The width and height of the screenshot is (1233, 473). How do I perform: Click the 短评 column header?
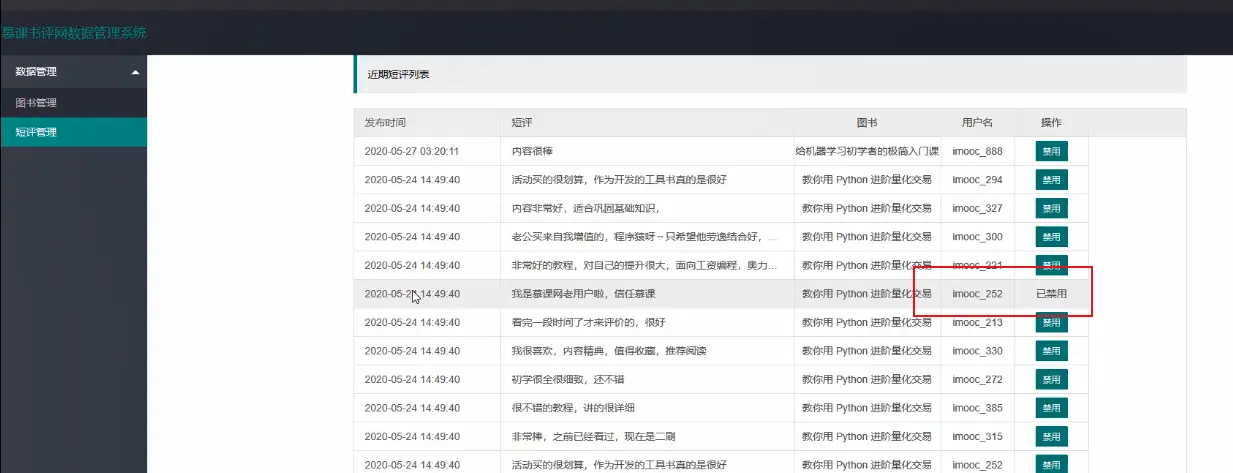click(522, 123)
